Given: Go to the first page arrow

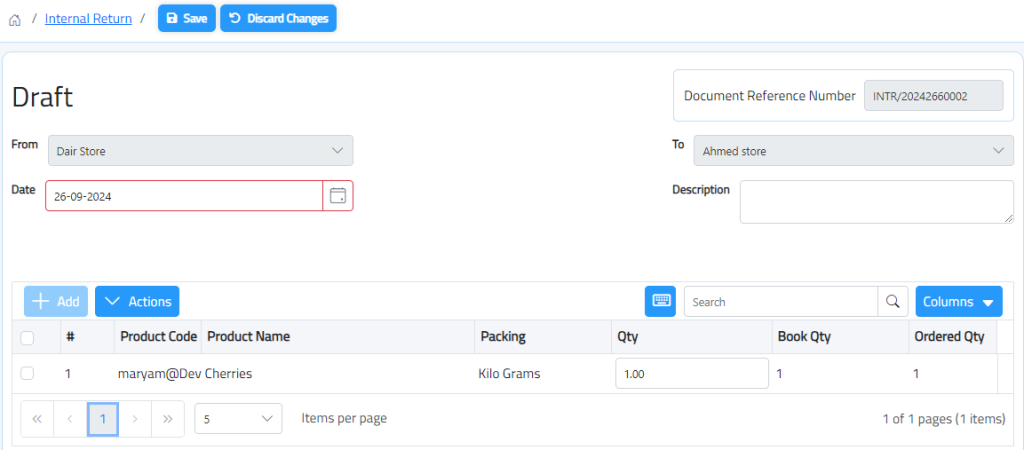Looking at the screenshot, I should 37,419.
